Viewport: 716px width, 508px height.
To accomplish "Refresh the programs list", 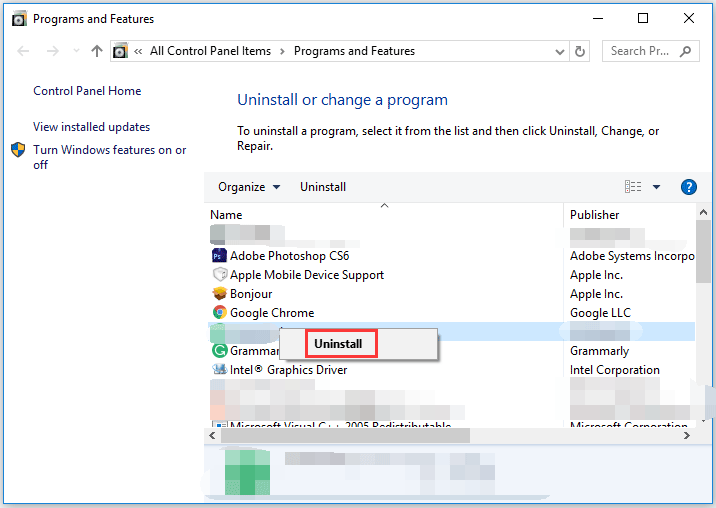I will coord(580,51).
